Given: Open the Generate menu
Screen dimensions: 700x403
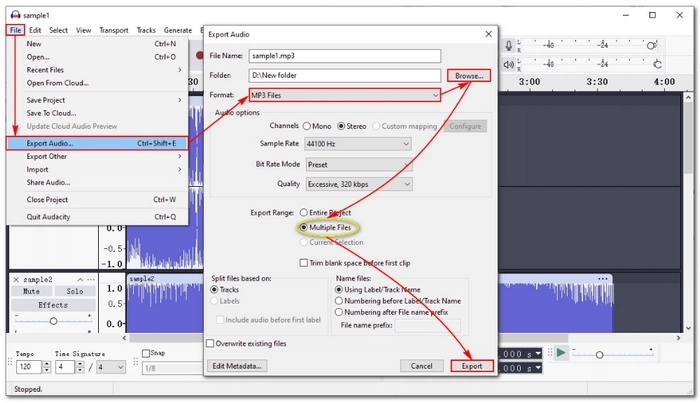Looking at the screenshot, I should 178,30.
